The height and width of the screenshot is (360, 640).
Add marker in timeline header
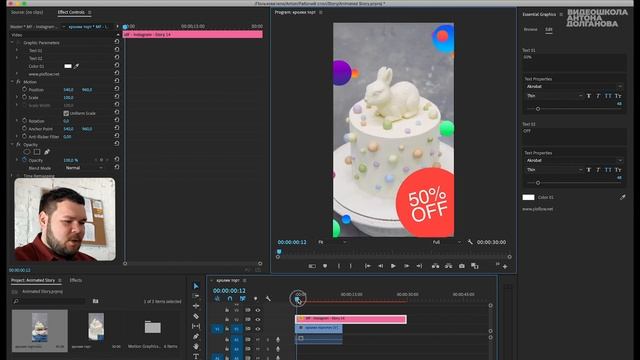tap(256, 299)
